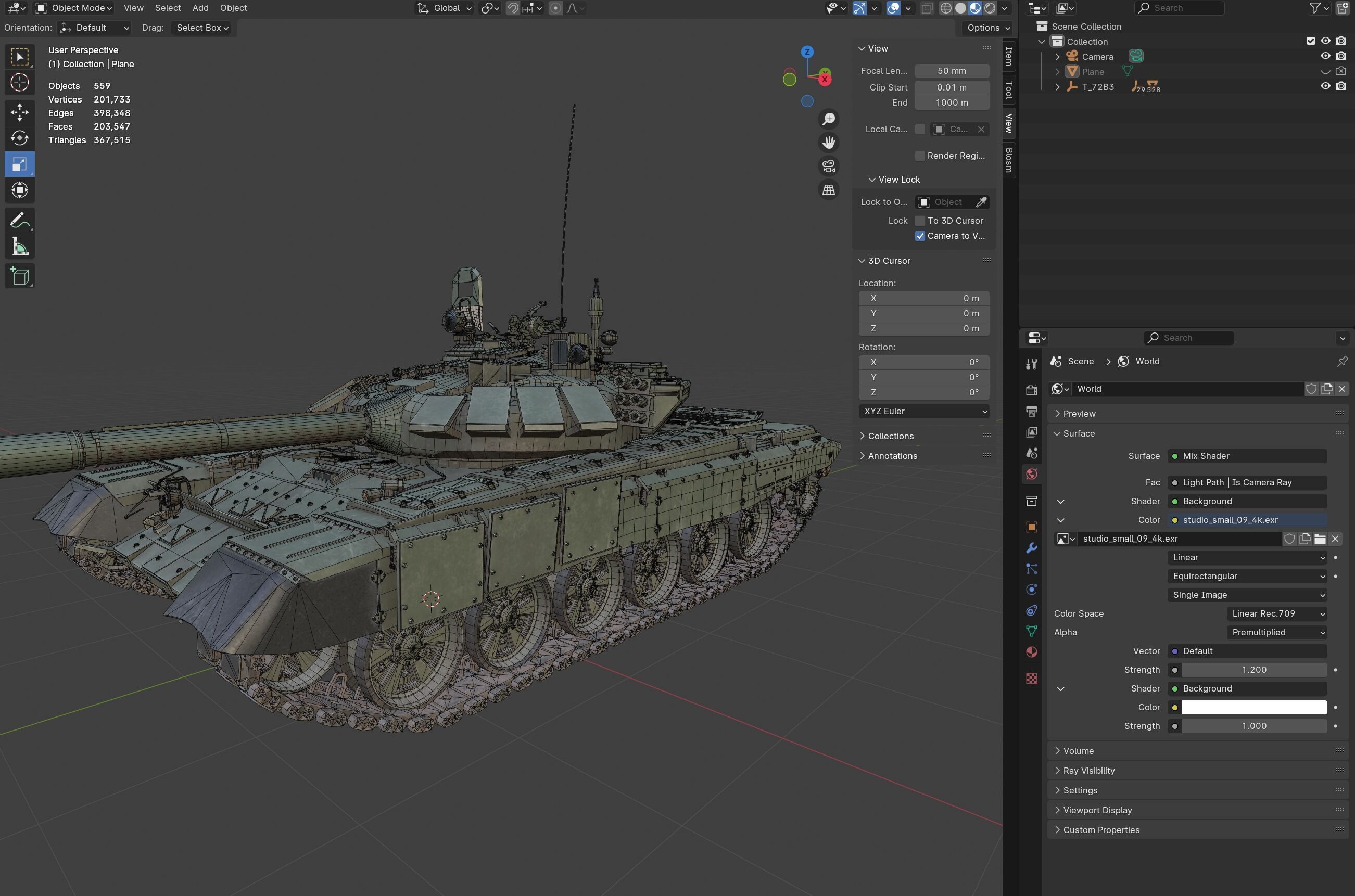Enable Lock To 3D Cursor checkbox
The width and height of the screenshot is (1355, 896).
point(920,221)
